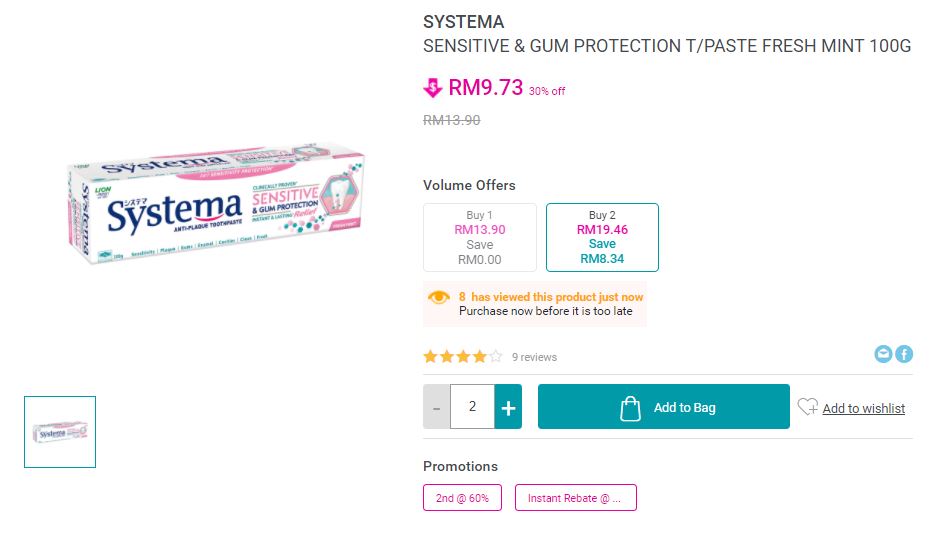931x535 pixels.
Task: Click the 30% off discount label
Action: coord(547,91)
